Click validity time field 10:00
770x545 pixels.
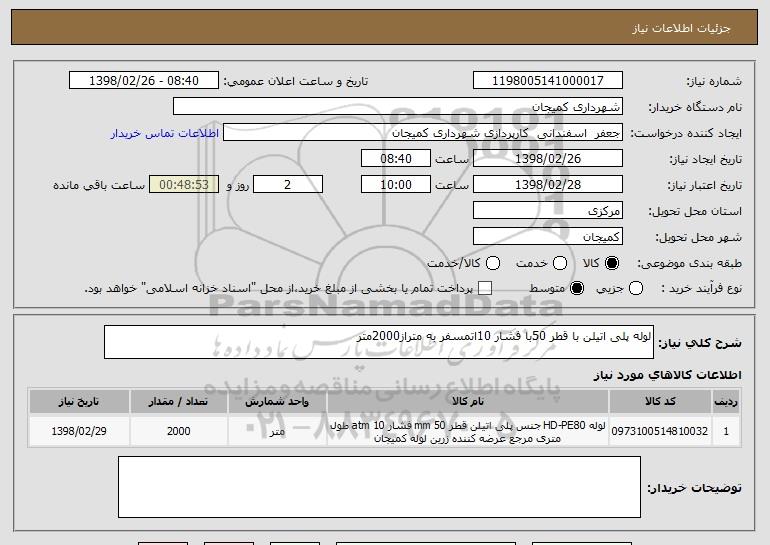(x=396, y=185)
